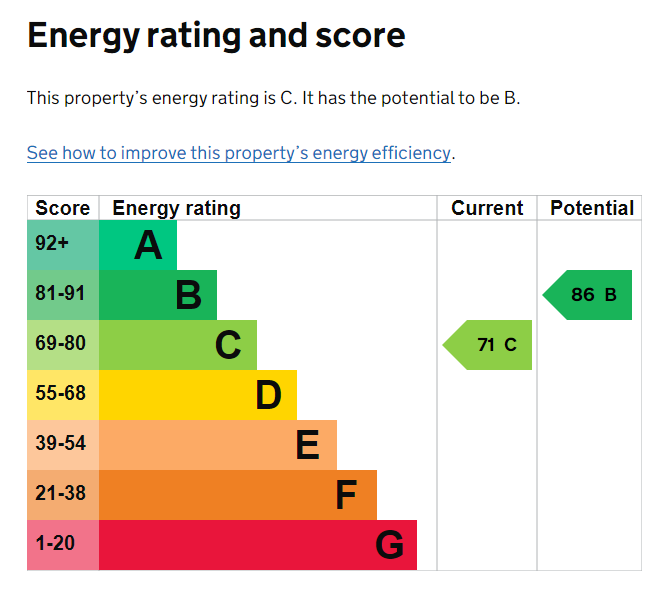Click the 55-68 score range cell
Image resolution: width=661 pixels, height=589 pixels.
(x=63, y=395)
